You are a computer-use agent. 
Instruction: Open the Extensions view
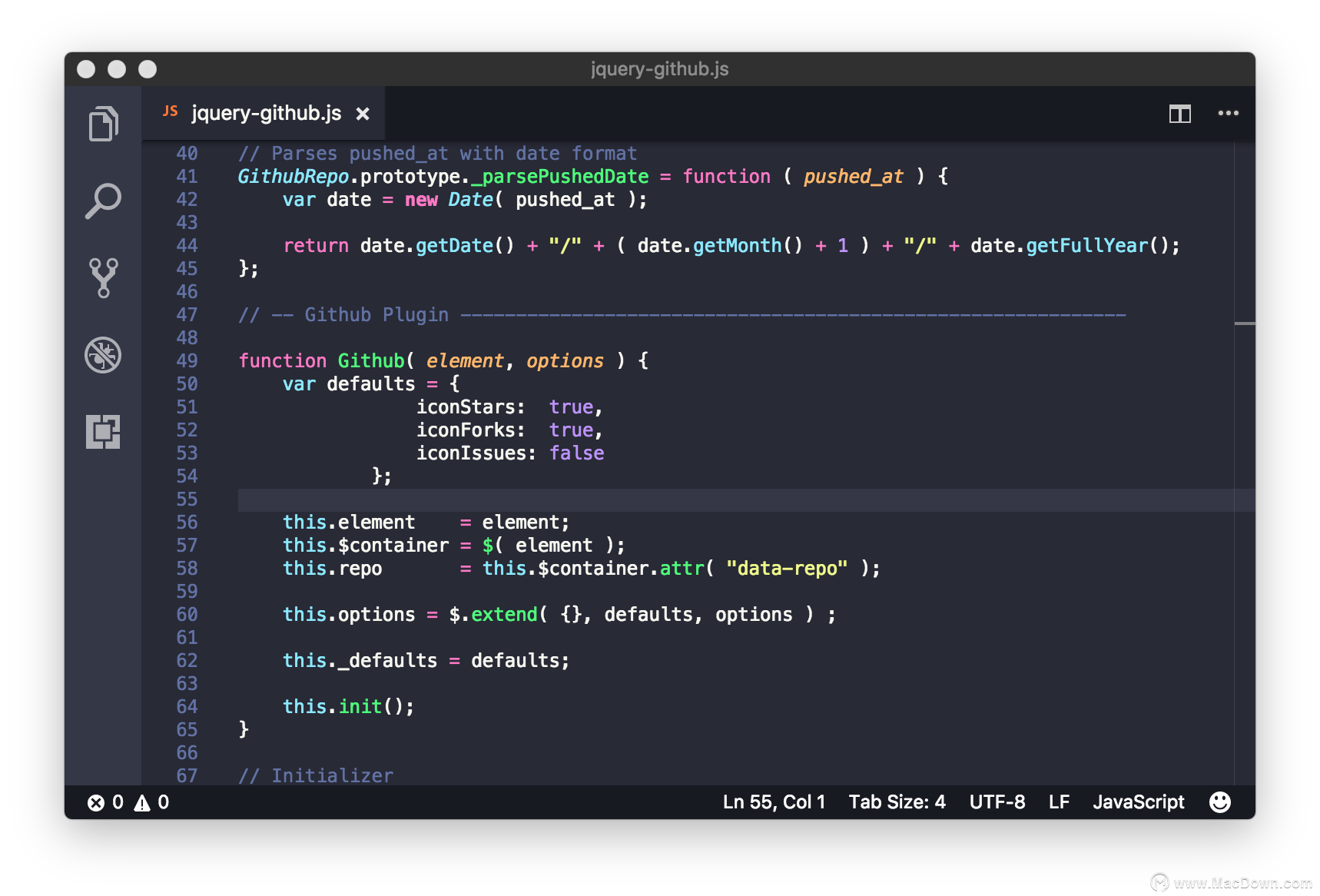click(103, 432)
